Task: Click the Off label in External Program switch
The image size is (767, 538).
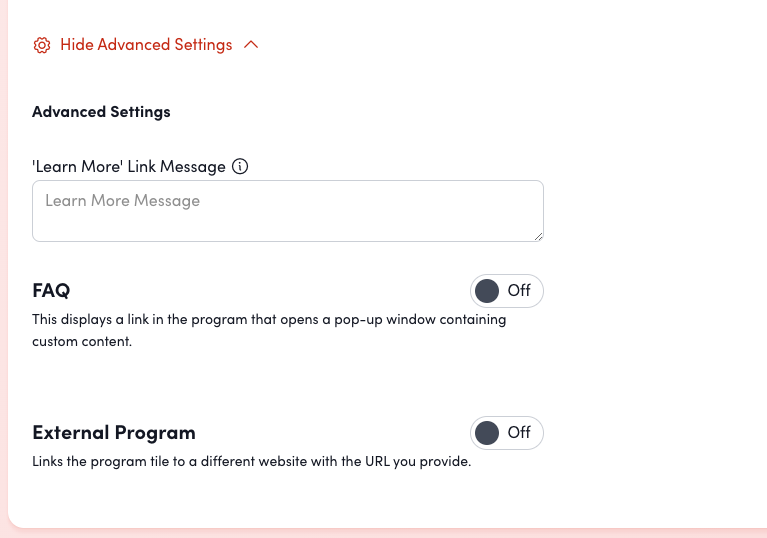Action: pyautogui.click(x=519, y=433)
